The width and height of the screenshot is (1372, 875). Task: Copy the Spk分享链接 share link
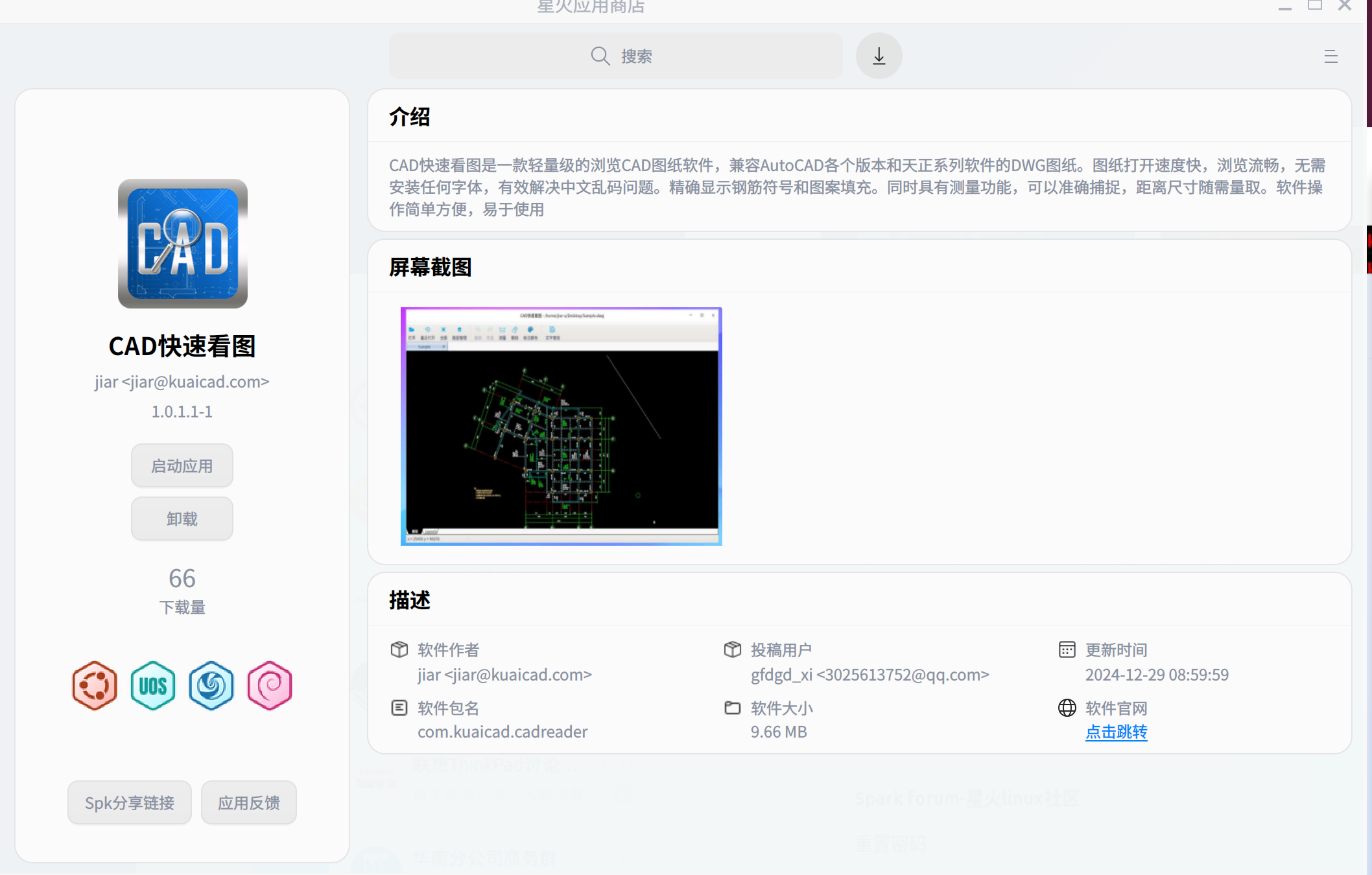pos(130,802)
